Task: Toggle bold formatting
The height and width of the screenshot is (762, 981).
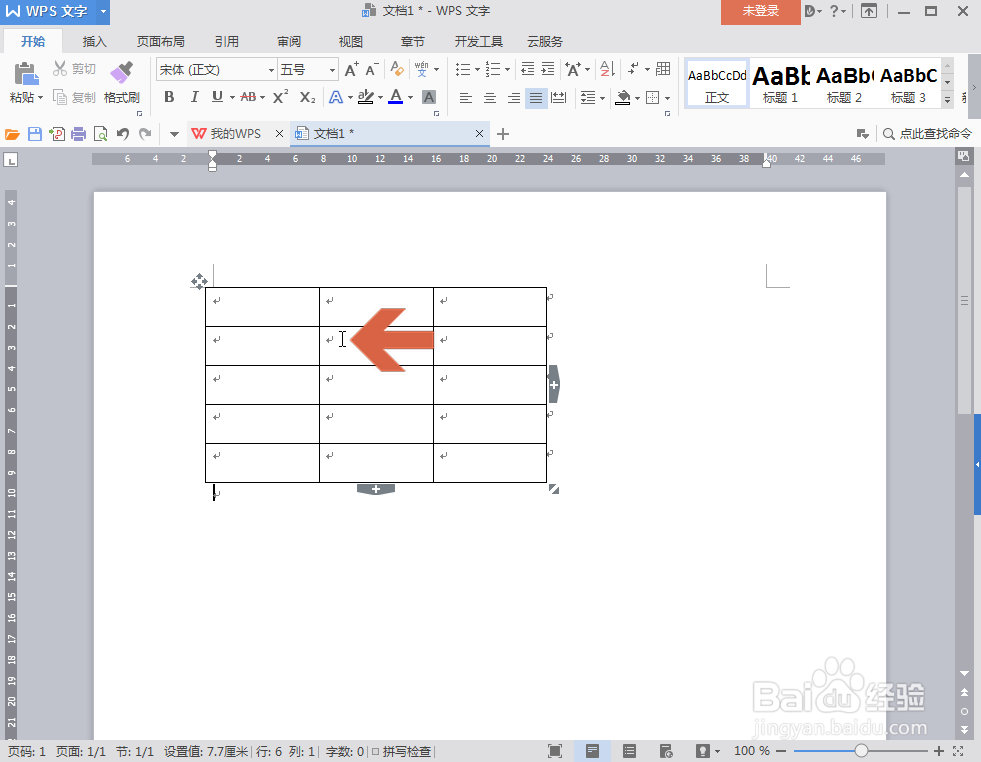Action: click(169, 97)
